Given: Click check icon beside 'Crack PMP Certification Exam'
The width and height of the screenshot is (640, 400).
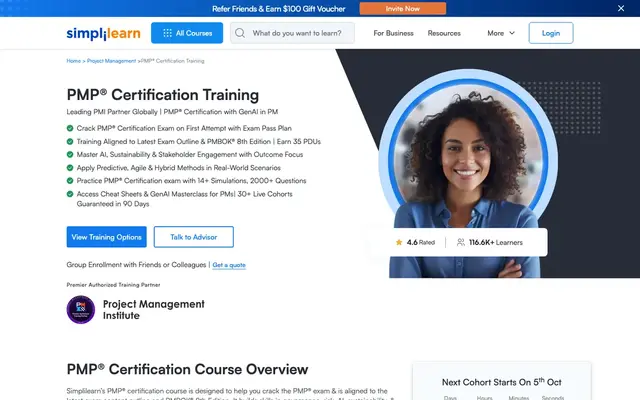Looking at the screenshot, I should click(x=70, y=128).
